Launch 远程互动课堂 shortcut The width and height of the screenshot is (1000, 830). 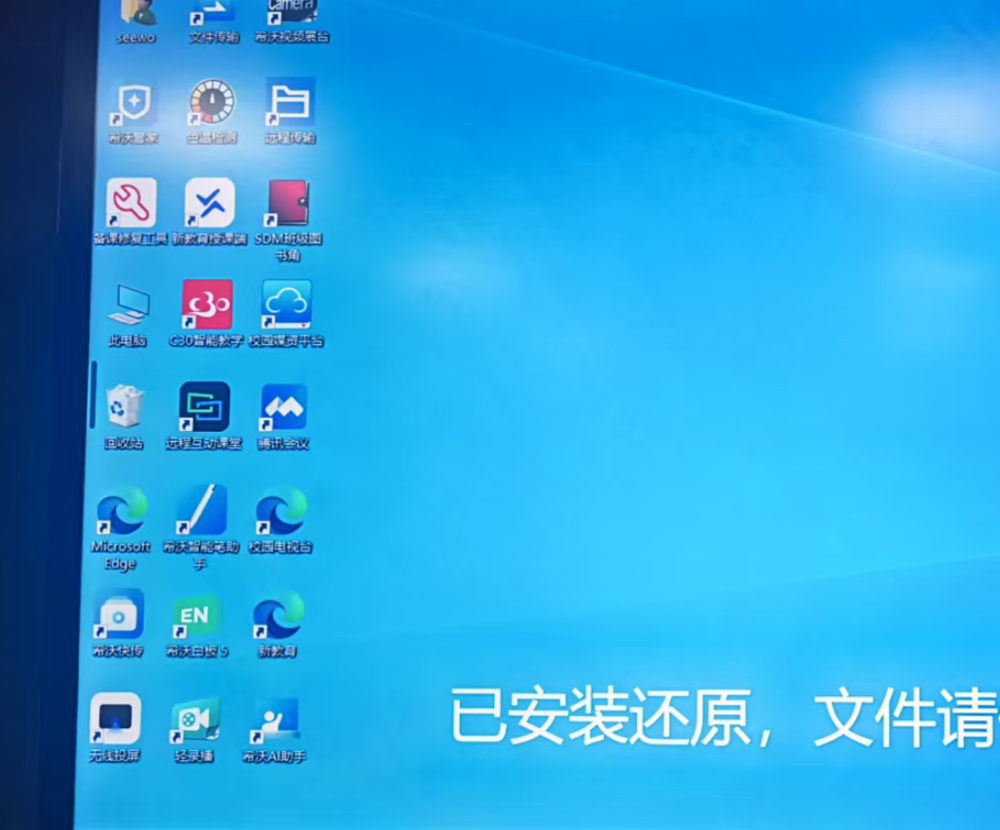tap(205, 407)
